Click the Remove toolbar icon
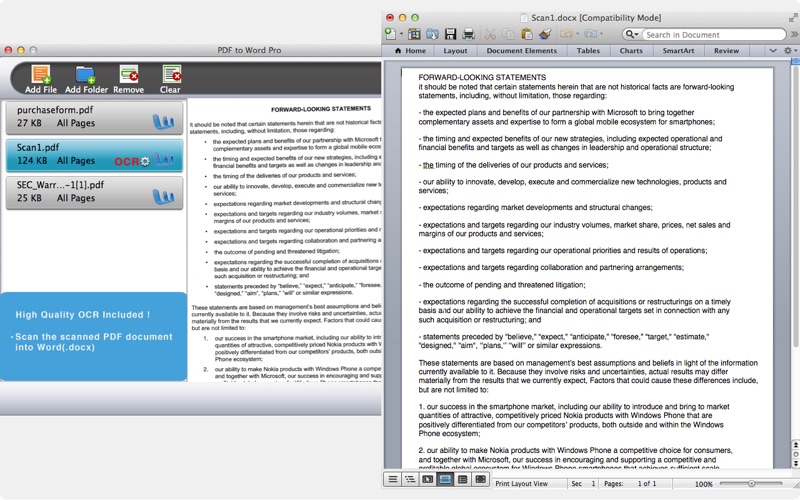800x500 pixels. click(129, 79)
